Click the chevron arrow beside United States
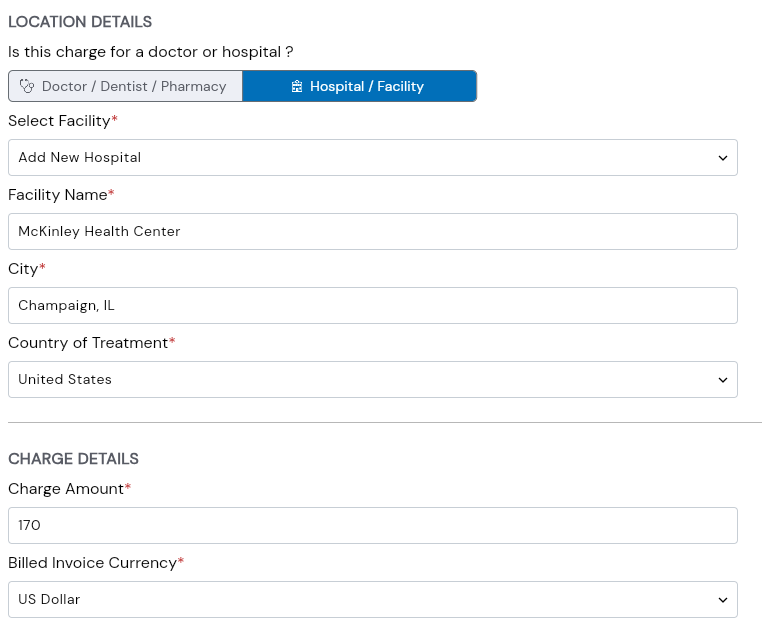The width and height of the screenshot is (762, 633). [723, 380]
